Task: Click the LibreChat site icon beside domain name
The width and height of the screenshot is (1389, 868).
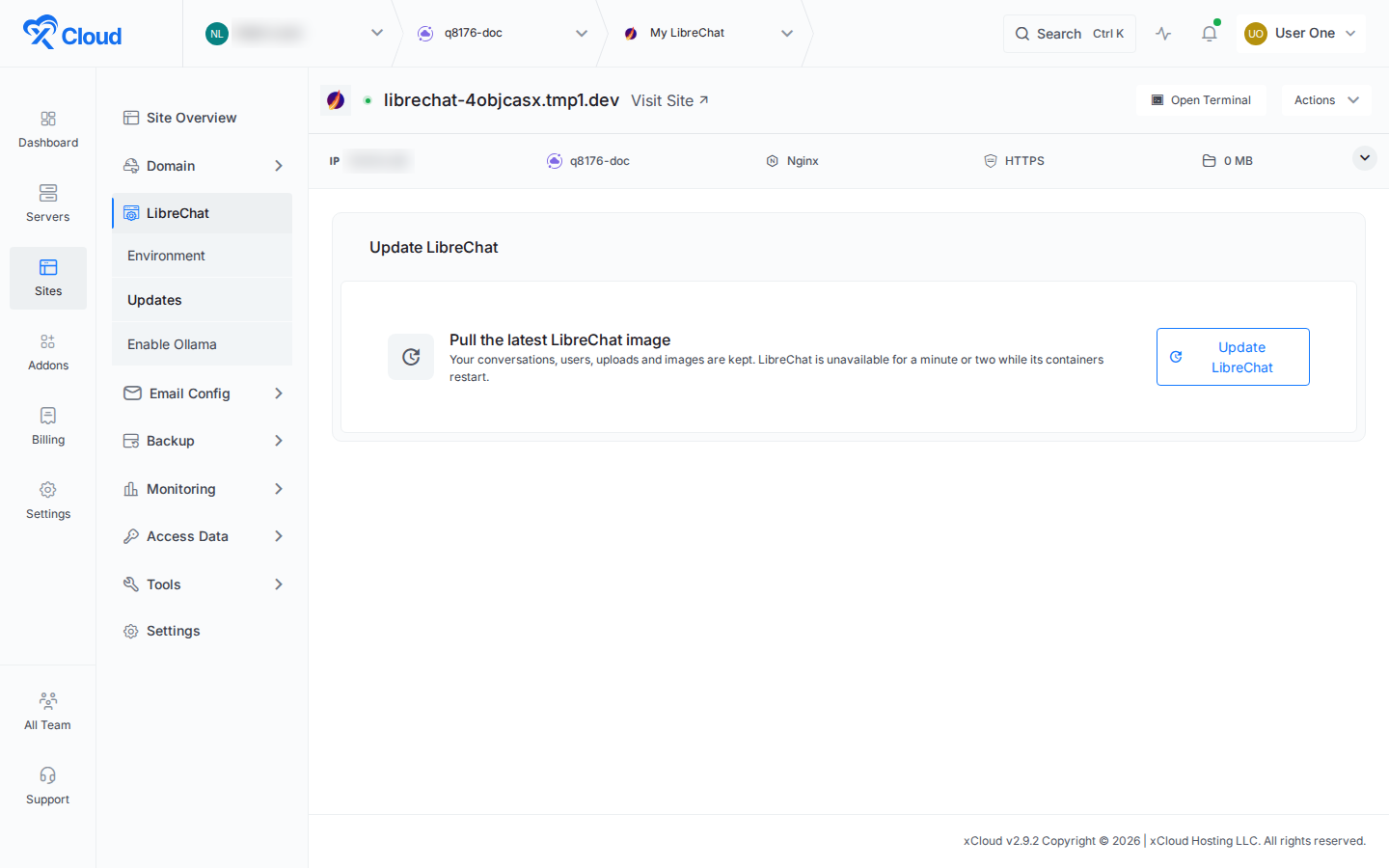Action: coord(336,100)
